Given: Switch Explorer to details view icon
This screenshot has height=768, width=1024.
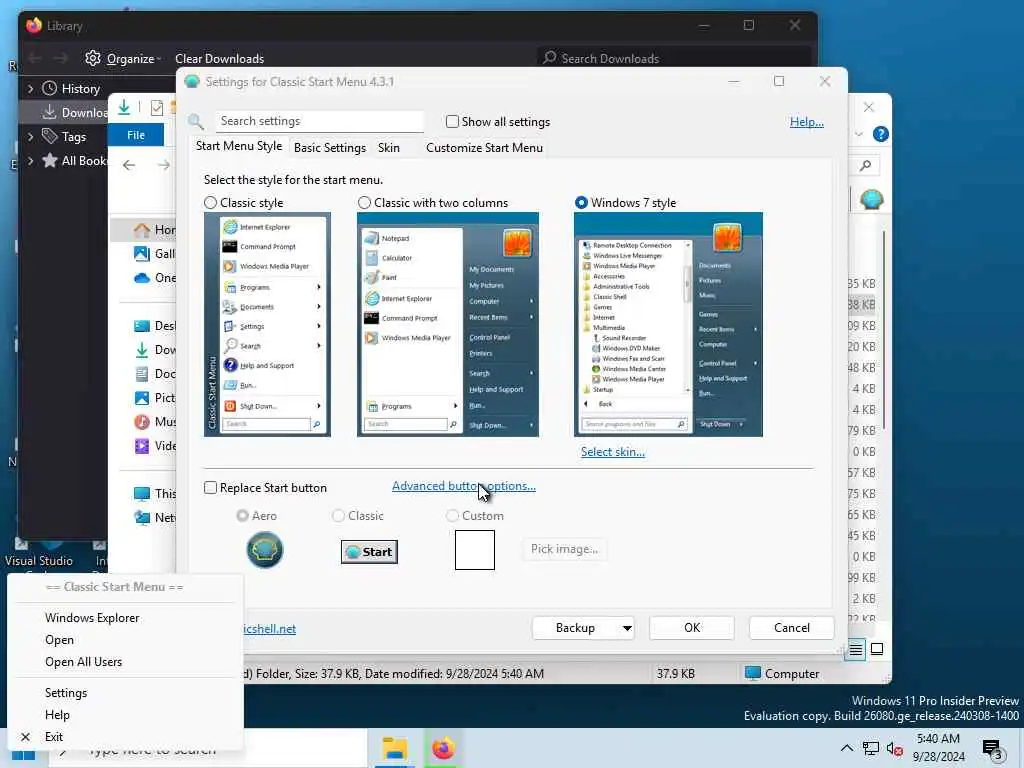Looking at the screenshot, I should point(855,649).
